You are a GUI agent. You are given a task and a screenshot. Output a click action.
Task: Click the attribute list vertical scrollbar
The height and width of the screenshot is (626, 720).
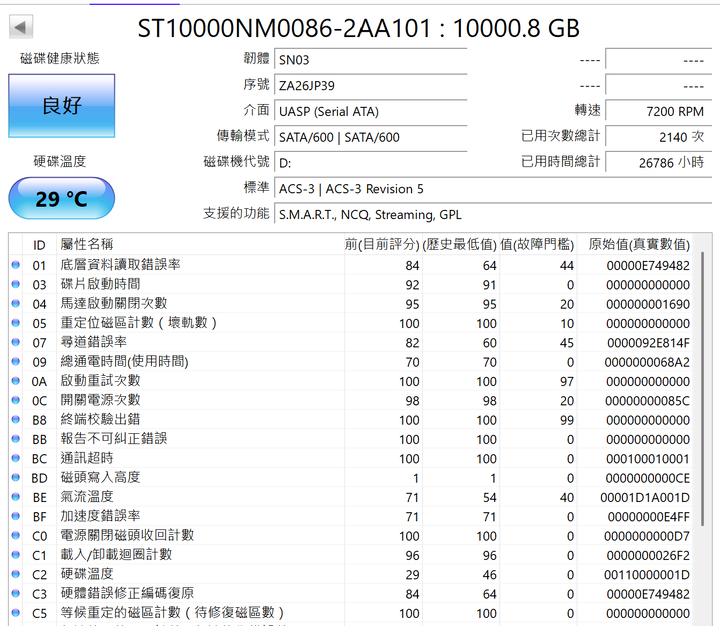coord(702,389)
